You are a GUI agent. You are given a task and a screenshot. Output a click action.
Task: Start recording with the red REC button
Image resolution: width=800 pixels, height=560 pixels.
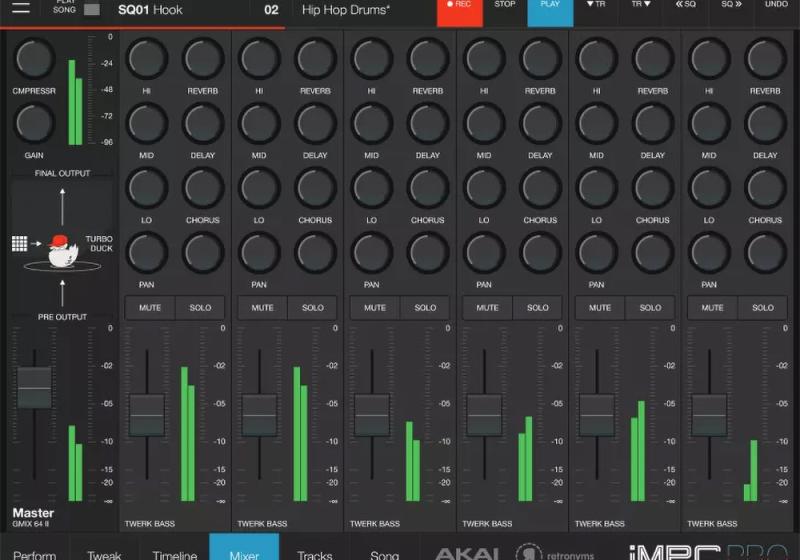pos(460,12)
